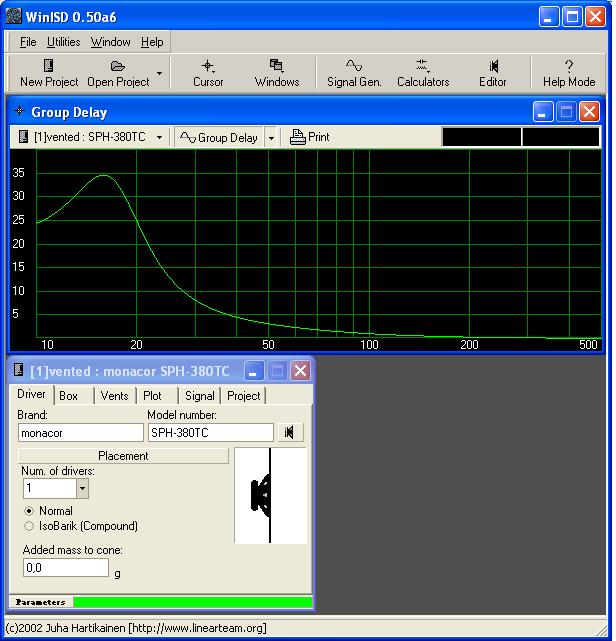Viewport: 616px width, 641px height.
Task: Switch to the Vents tab
Action: [x=114, y=396]
